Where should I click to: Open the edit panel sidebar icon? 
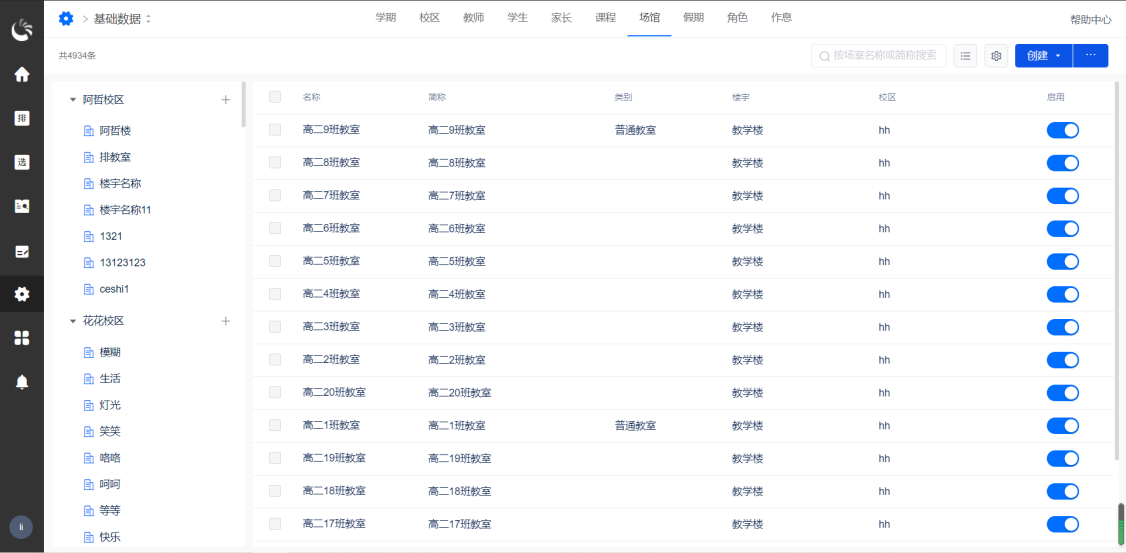(x=22, y=251)
